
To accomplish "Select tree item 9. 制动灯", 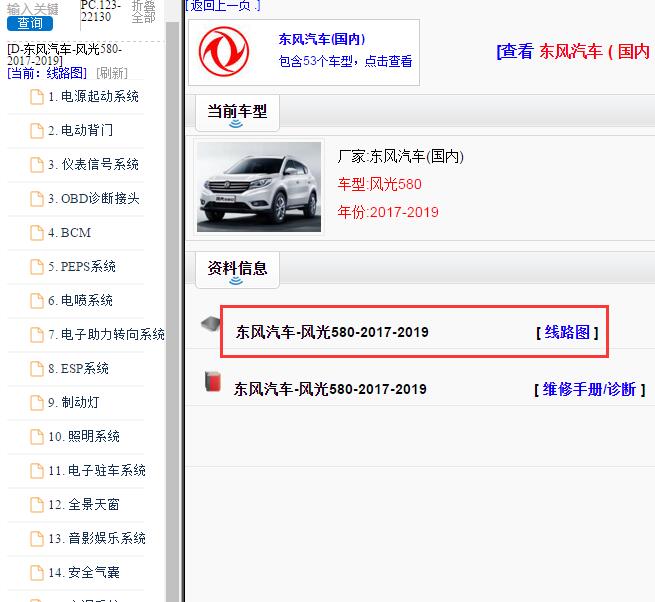I will [x=74, y=402].
